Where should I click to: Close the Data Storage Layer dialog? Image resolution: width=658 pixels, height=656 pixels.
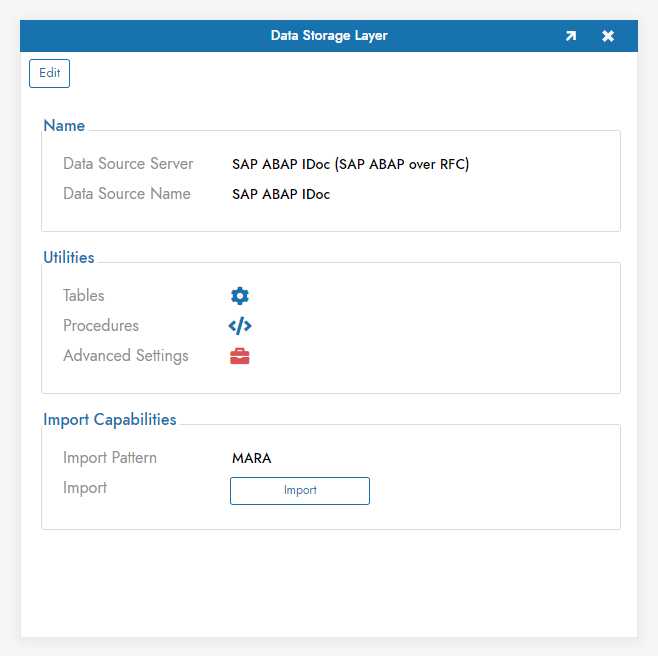[x=608, y=36]
